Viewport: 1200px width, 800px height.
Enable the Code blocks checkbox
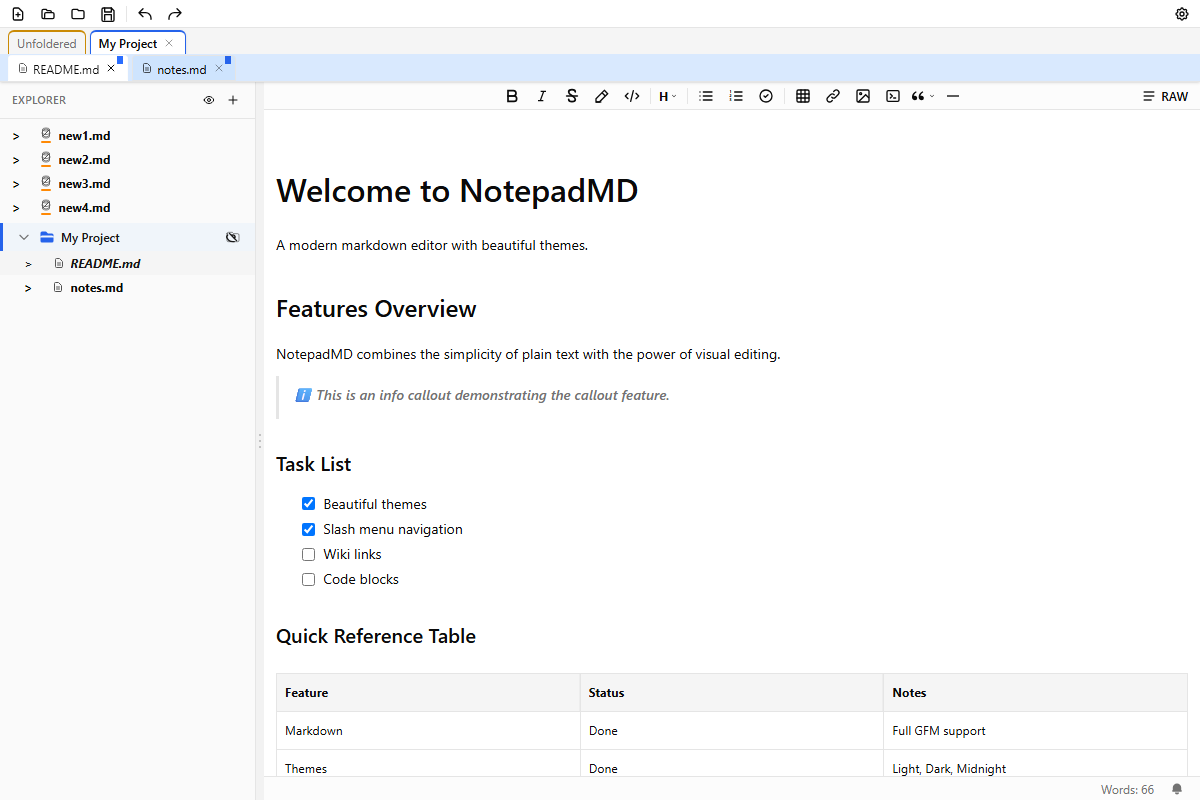[308, 578]
